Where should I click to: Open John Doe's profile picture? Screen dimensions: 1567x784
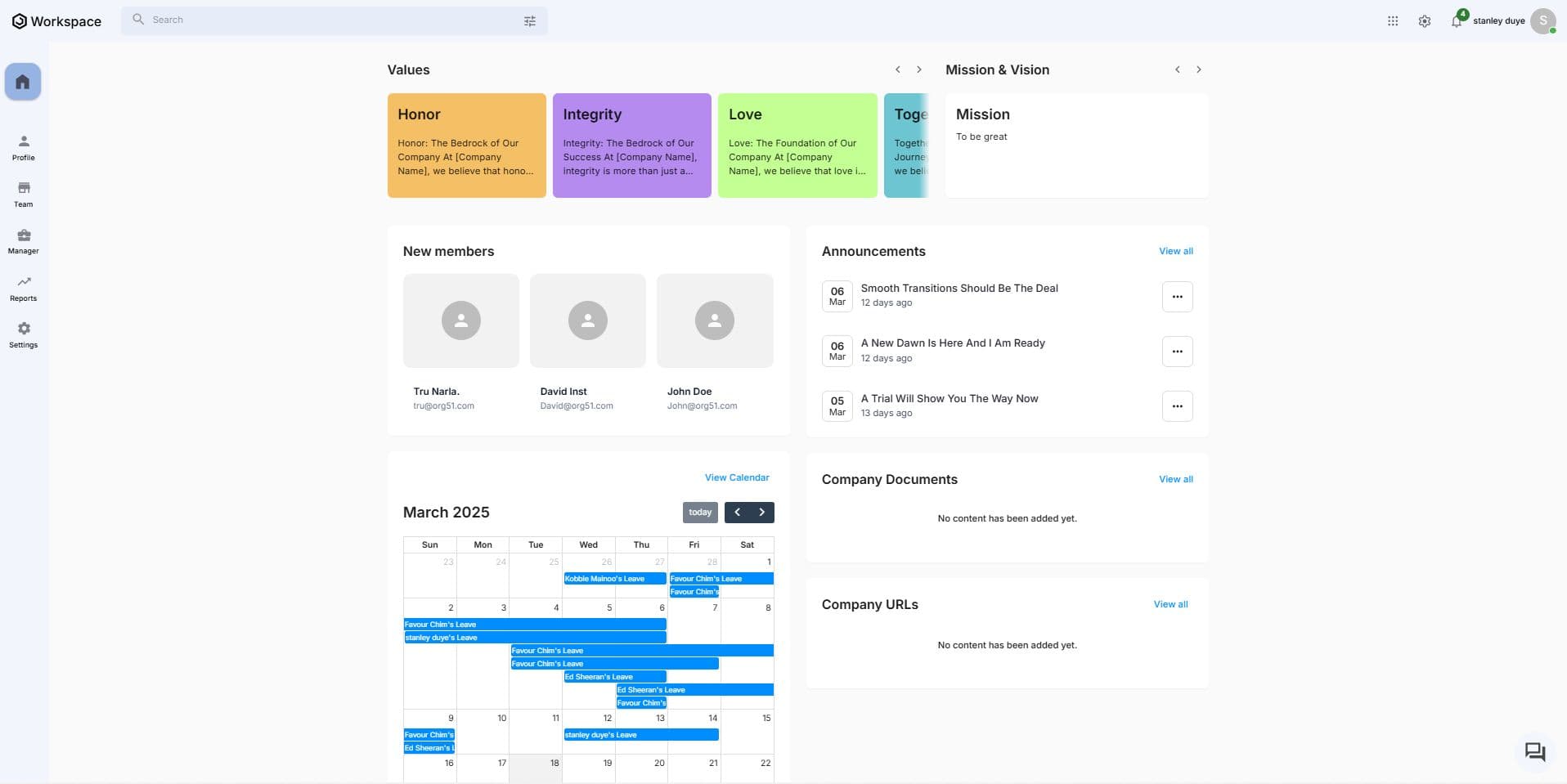pyautogui.click(x=715, y=320)
